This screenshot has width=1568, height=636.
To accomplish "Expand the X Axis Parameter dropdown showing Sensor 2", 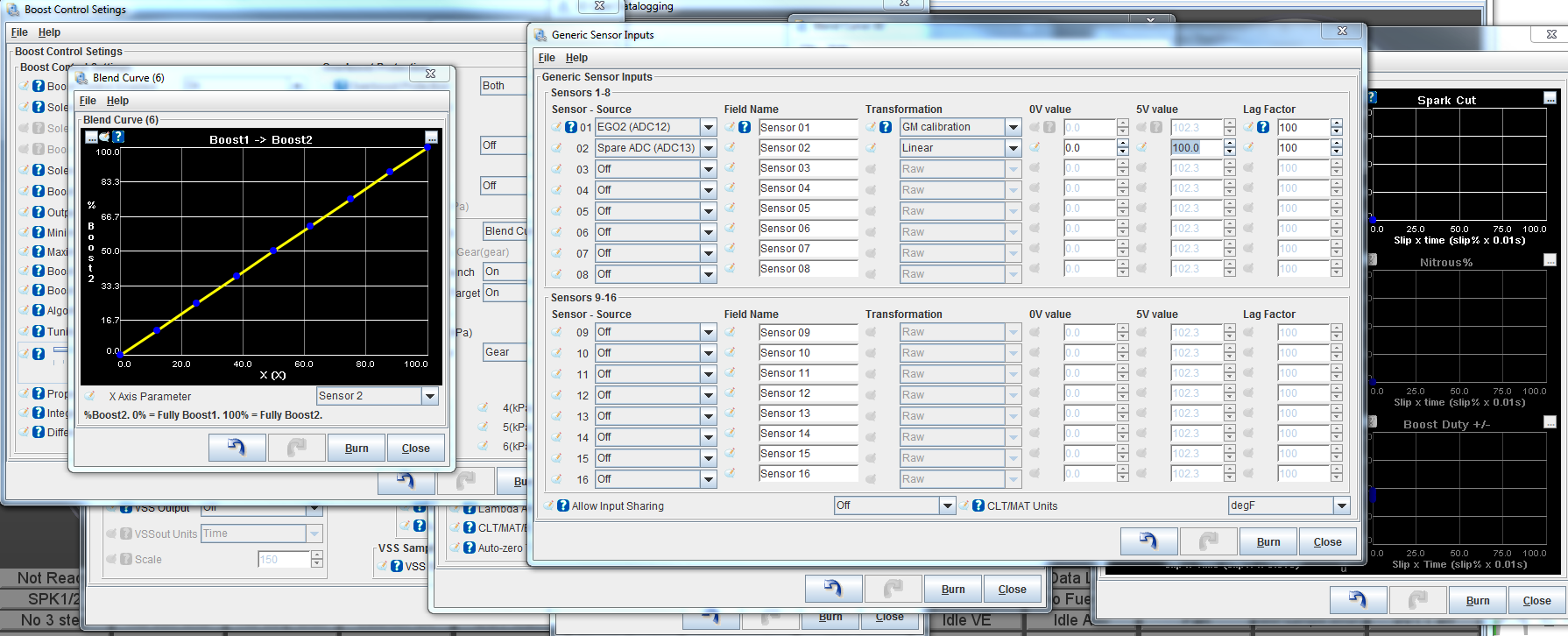I will 430,396.
